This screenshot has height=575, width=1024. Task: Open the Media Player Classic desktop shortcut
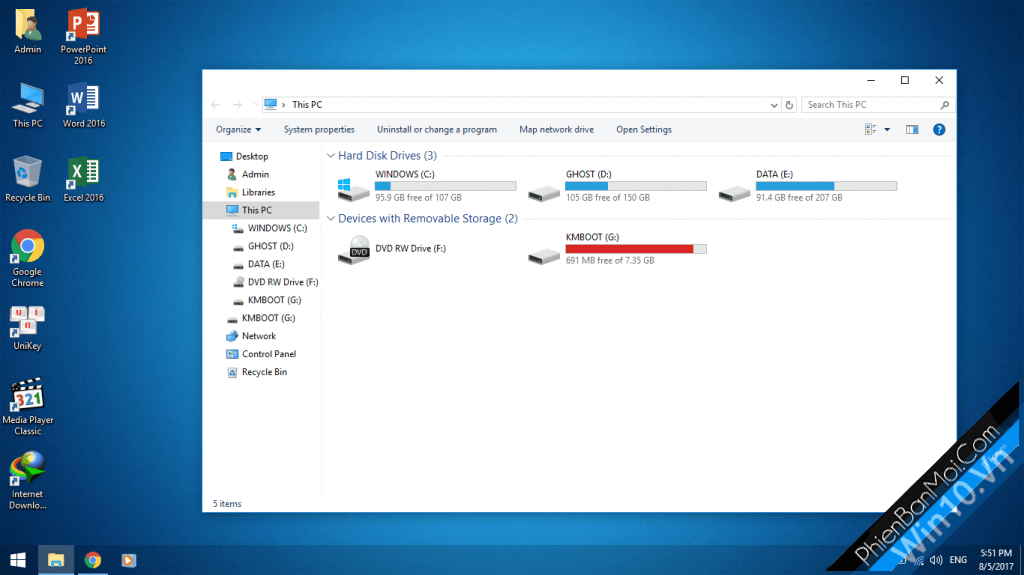point(27,406)
